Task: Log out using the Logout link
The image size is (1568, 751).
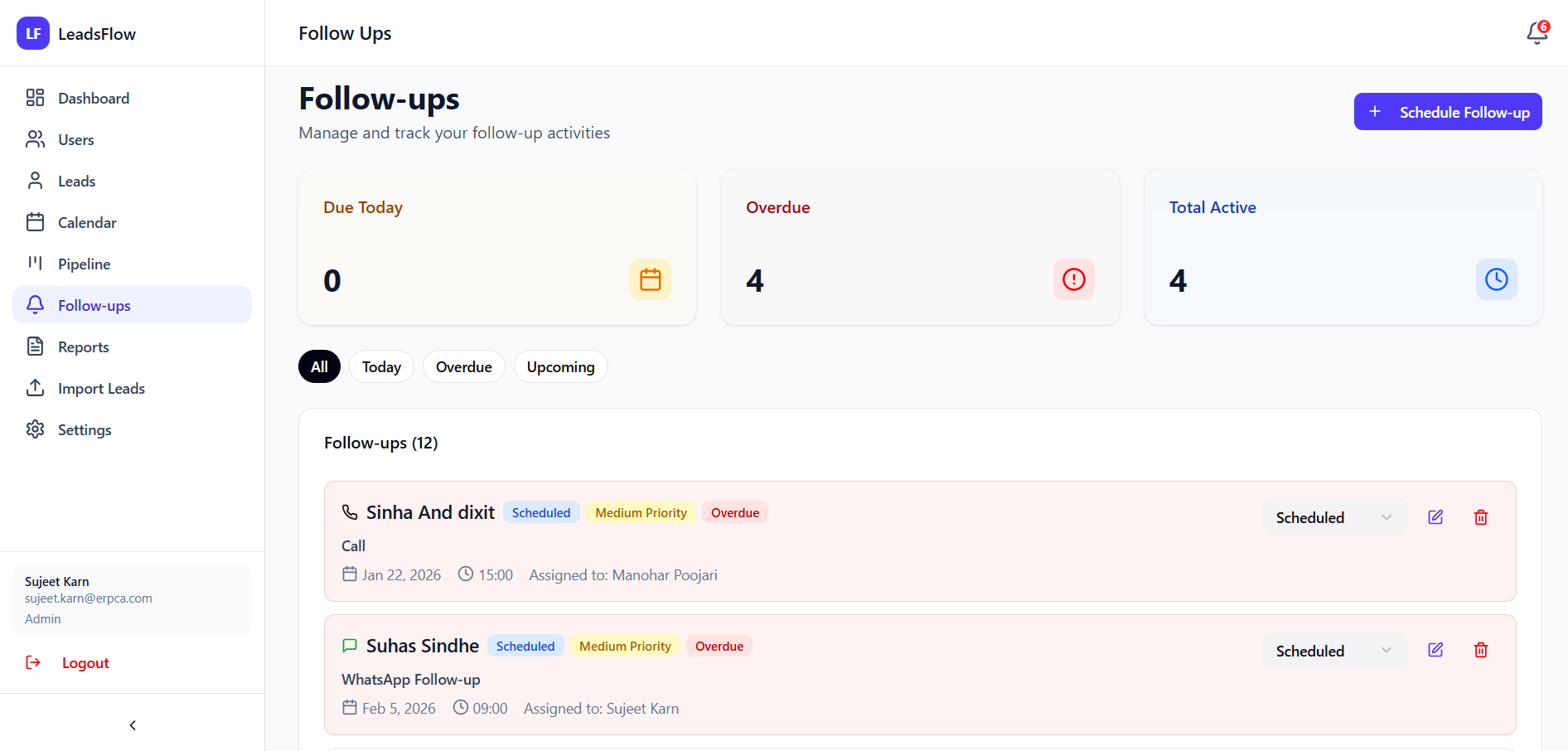Action: click(85, 662)
